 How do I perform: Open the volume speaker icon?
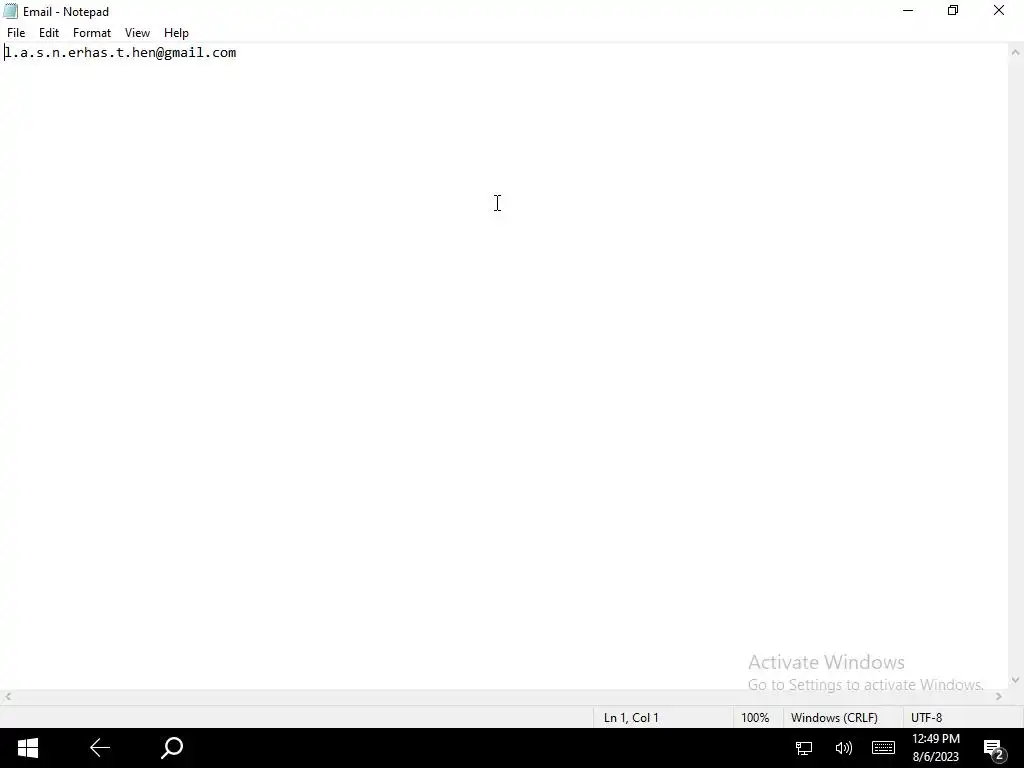tap(844, 748)
